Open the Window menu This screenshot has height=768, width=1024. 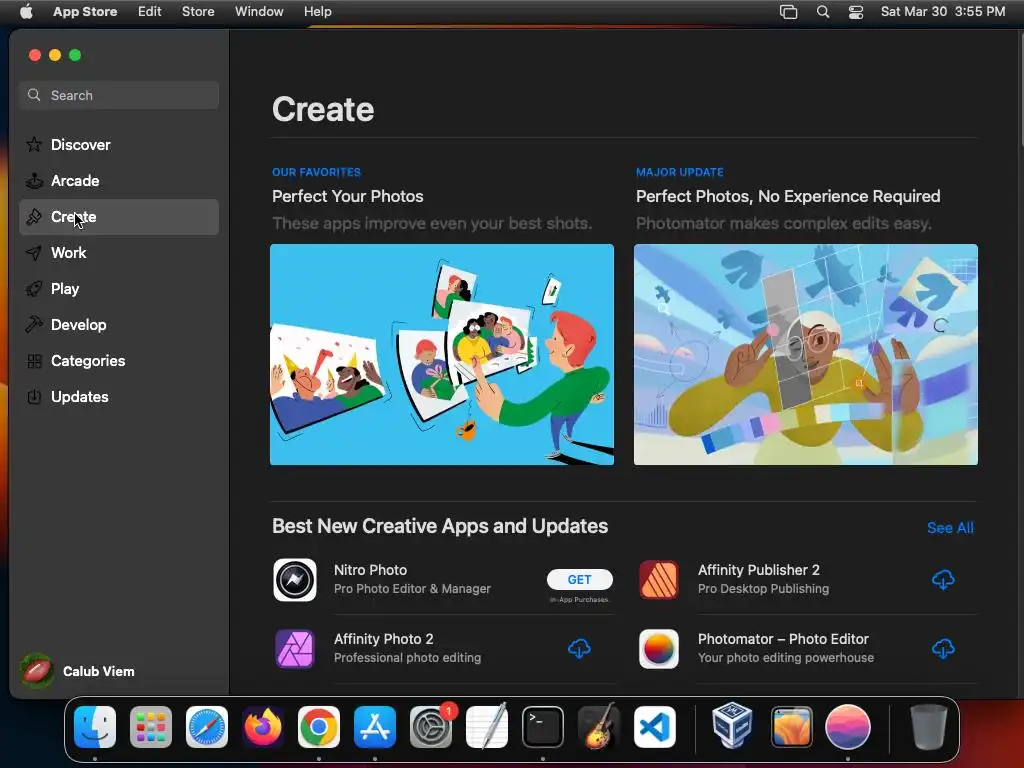(x=259, y=11)
